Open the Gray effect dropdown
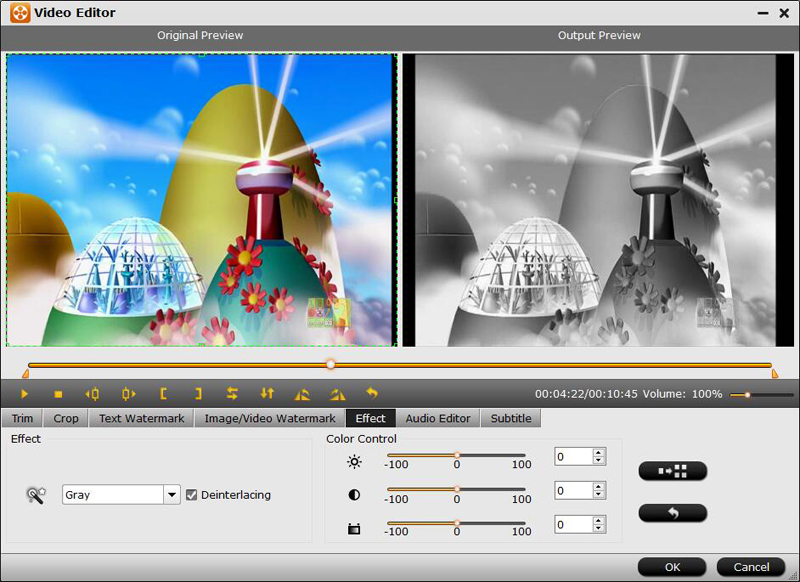This screenshot has height=582, width=800. click(172, 495)
